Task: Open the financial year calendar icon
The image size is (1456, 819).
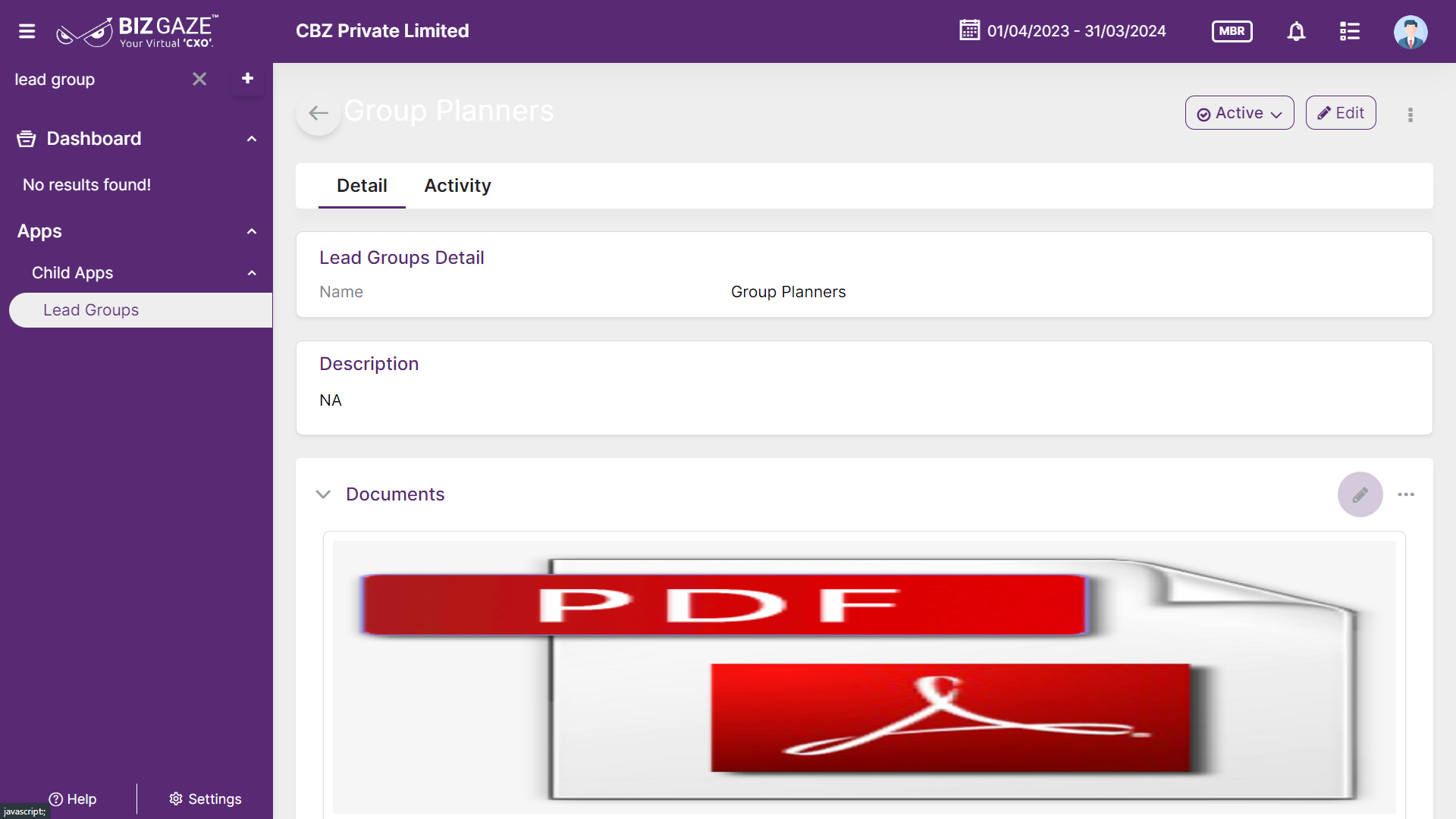Action: point(969,30)
